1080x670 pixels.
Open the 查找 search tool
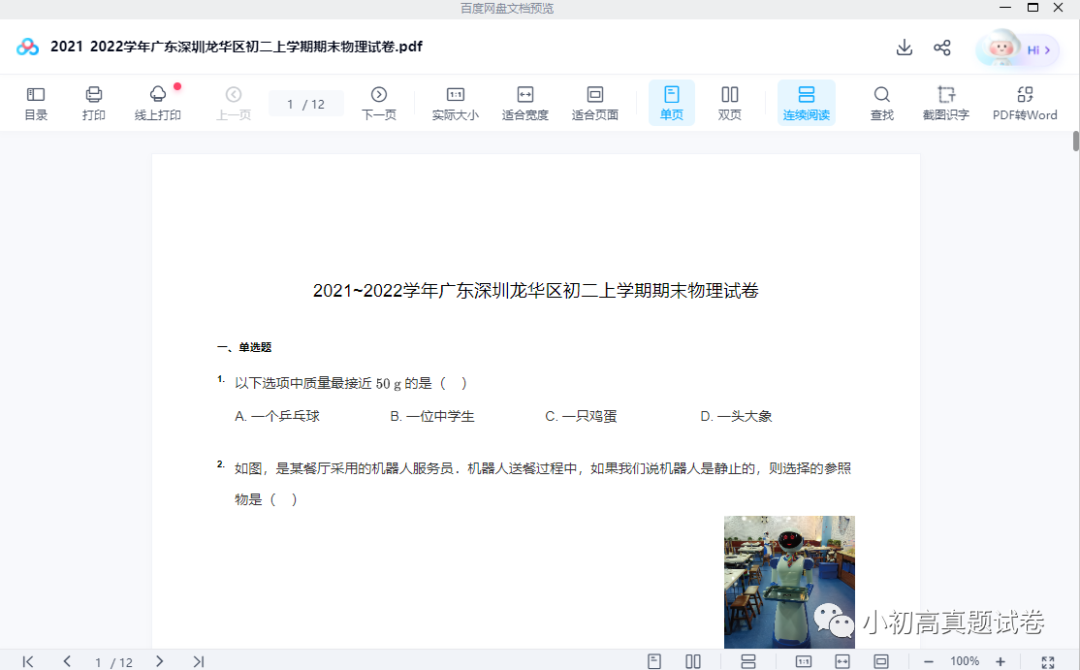[882, 103]
